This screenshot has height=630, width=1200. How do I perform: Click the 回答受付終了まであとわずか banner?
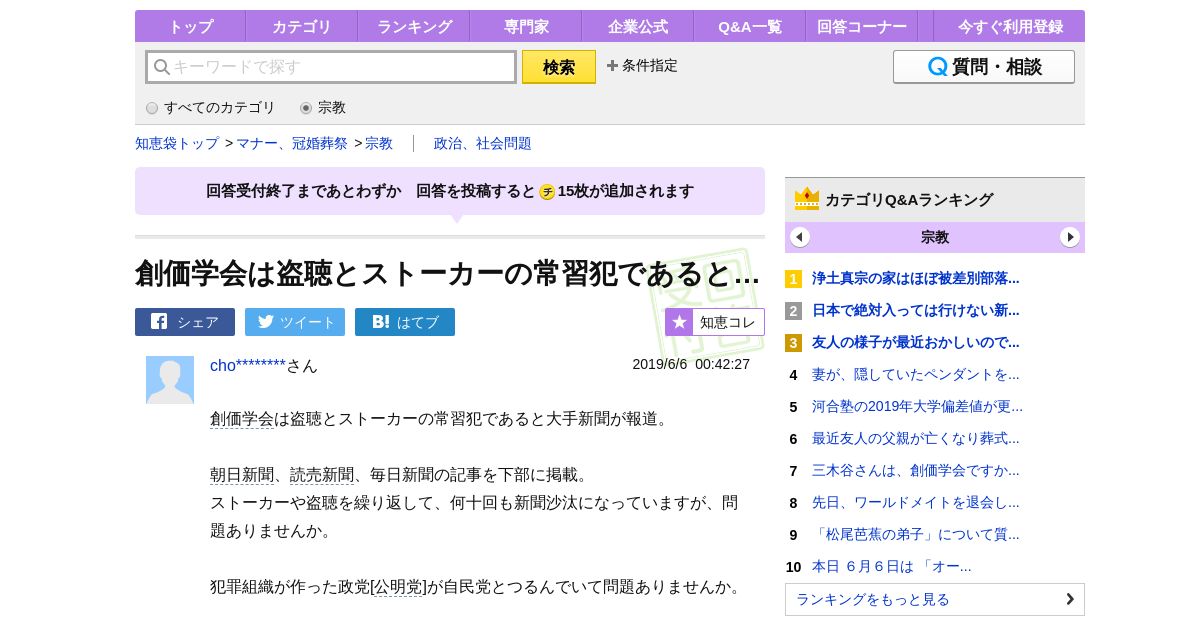coord(450,191)
